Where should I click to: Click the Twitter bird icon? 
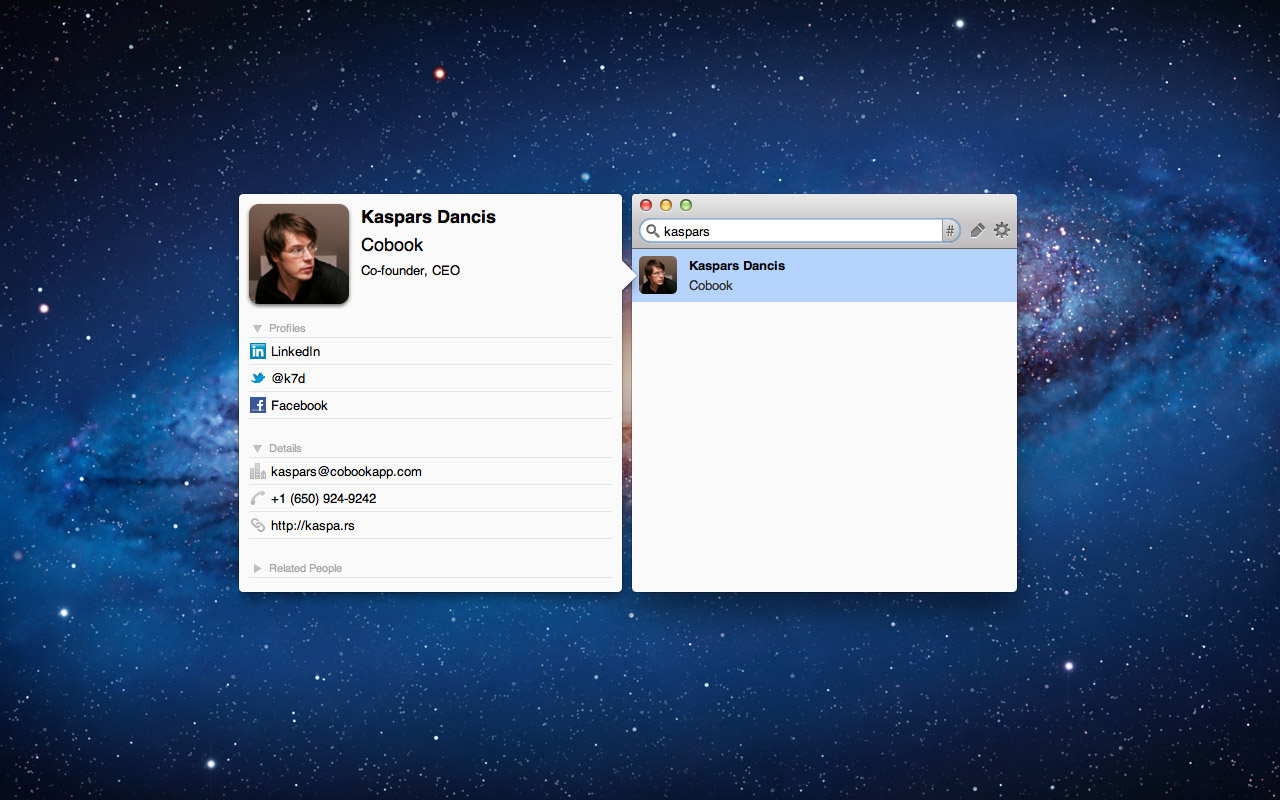click(258, 379)
